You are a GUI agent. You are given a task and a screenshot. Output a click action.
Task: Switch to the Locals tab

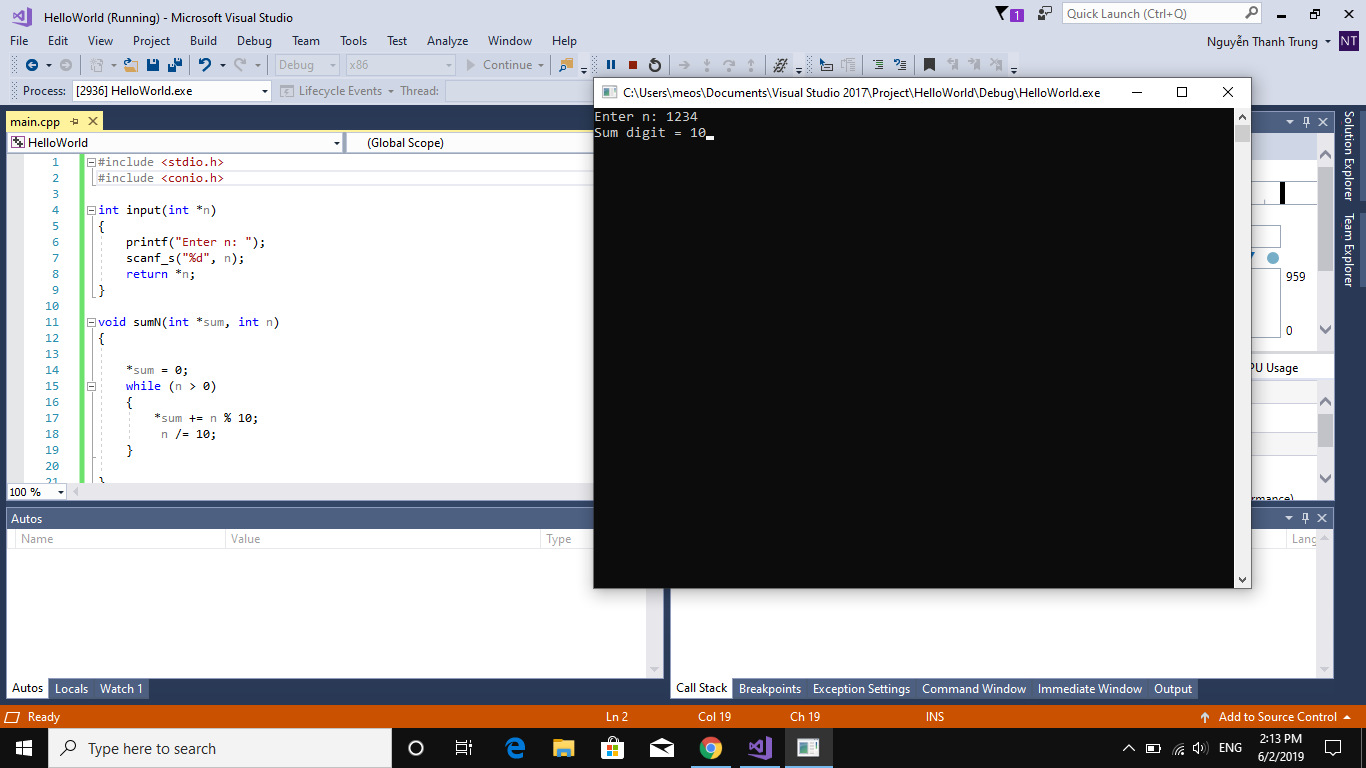pyautogui.click(x=71, y=689)
